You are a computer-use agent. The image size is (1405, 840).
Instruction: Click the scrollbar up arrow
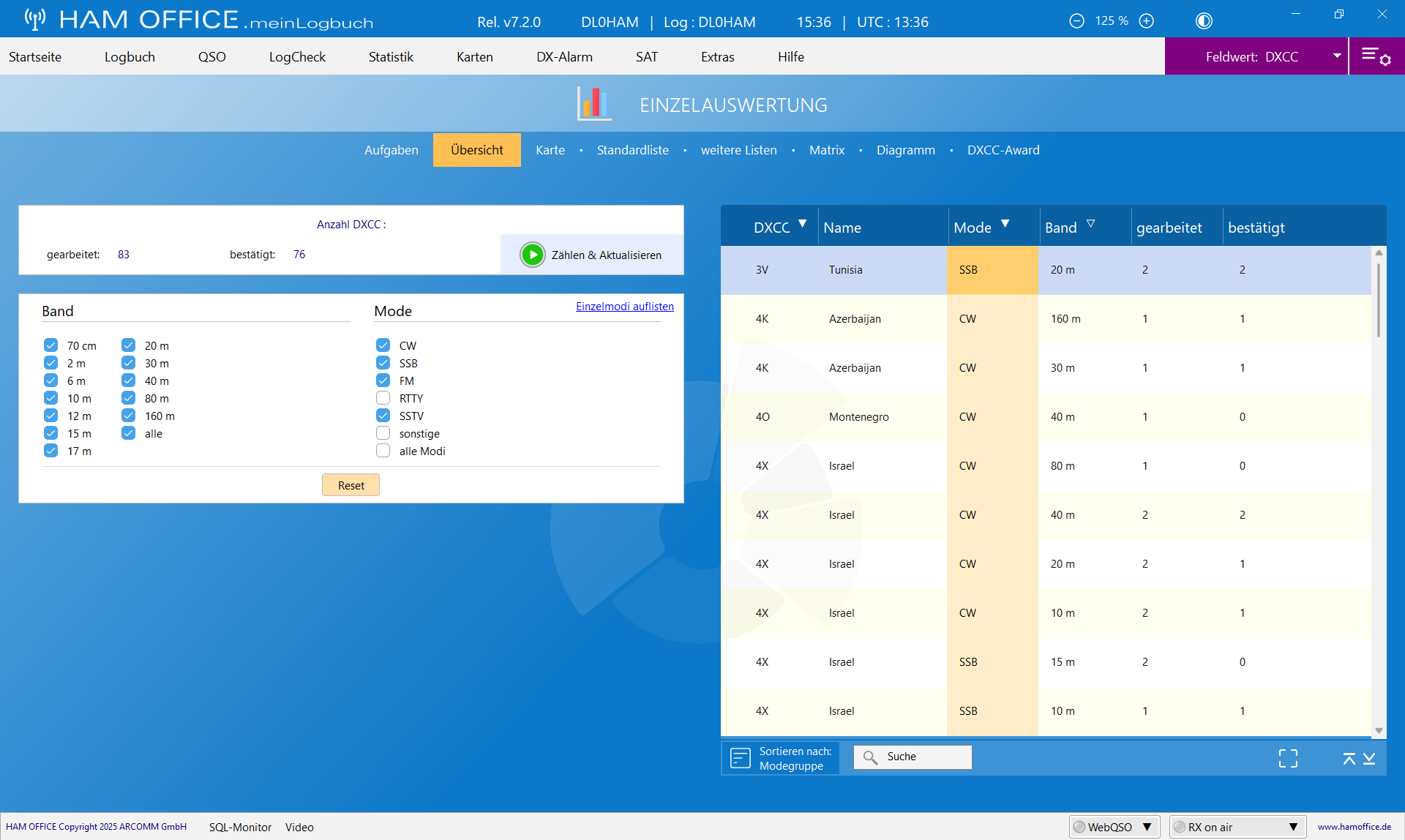click(1379, 253)
